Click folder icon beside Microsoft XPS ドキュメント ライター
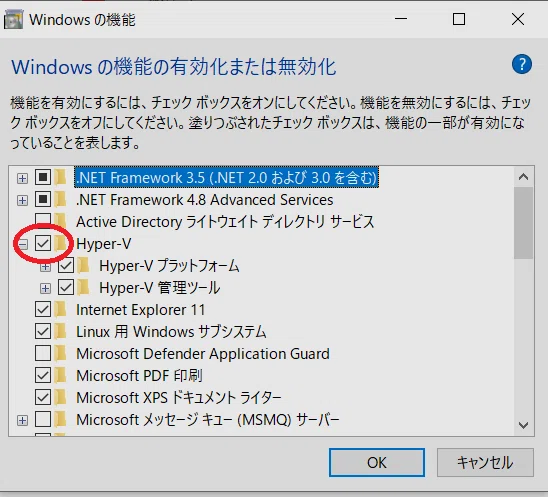Image resolution: width=548 pixels, height=497 pixels. click(61, 397)
